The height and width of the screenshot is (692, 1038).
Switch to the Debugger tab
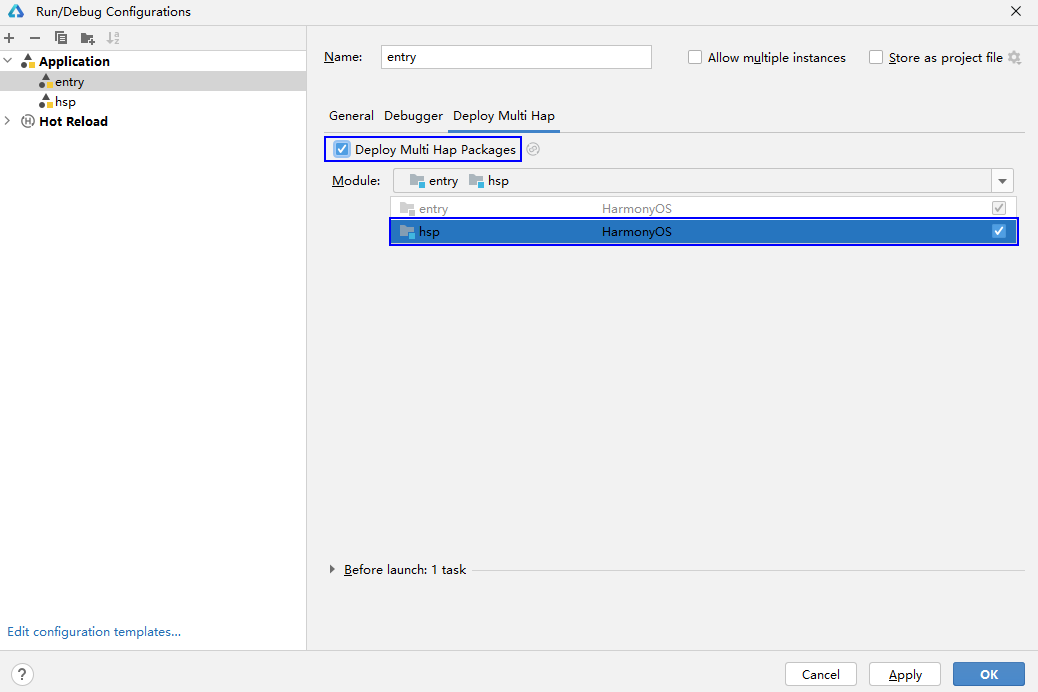[413, 116]
